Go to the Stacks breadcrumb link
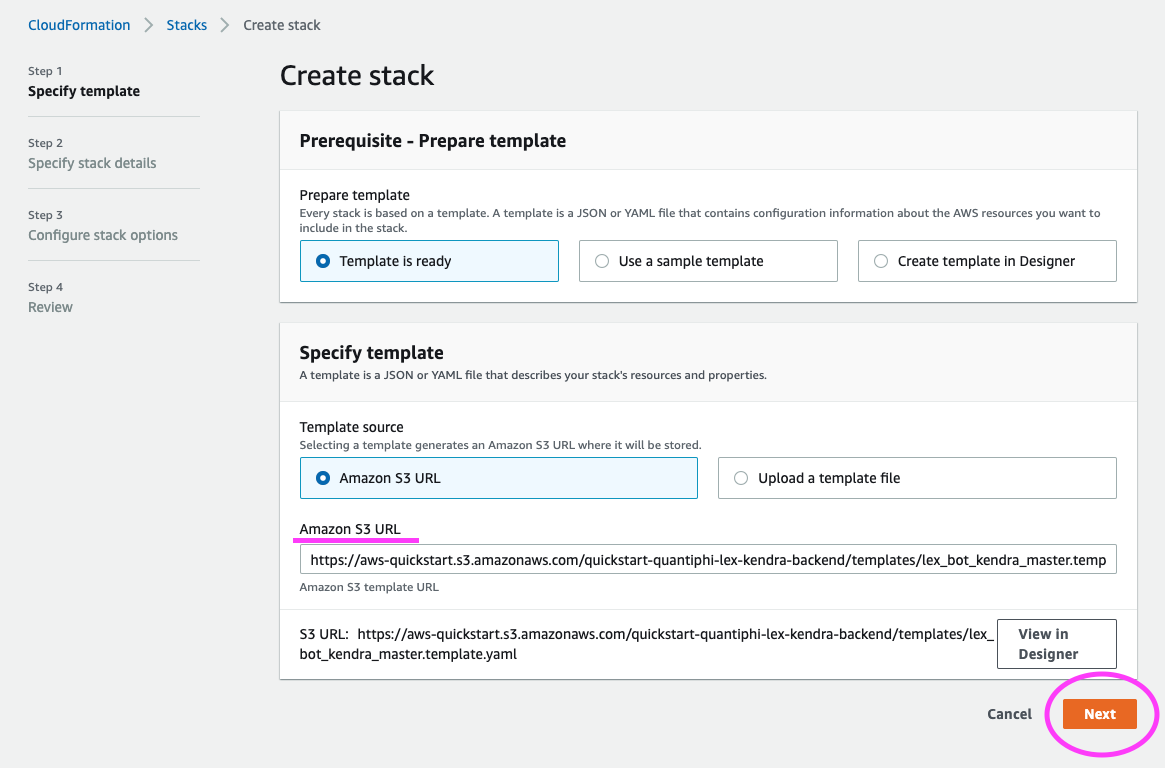This screenshot has height=768, width=1165. coord(187,25)
